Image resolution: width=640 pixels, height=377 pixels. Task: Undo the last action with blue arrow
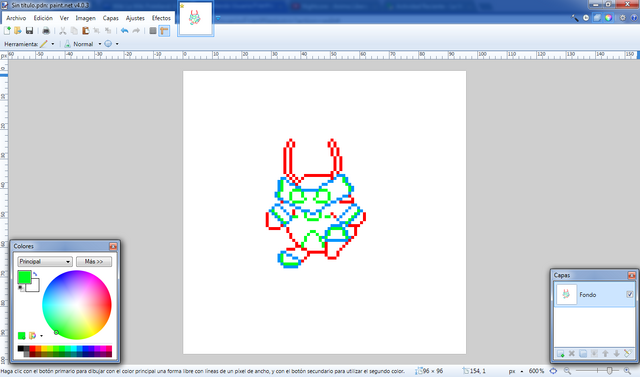(124, 31)
